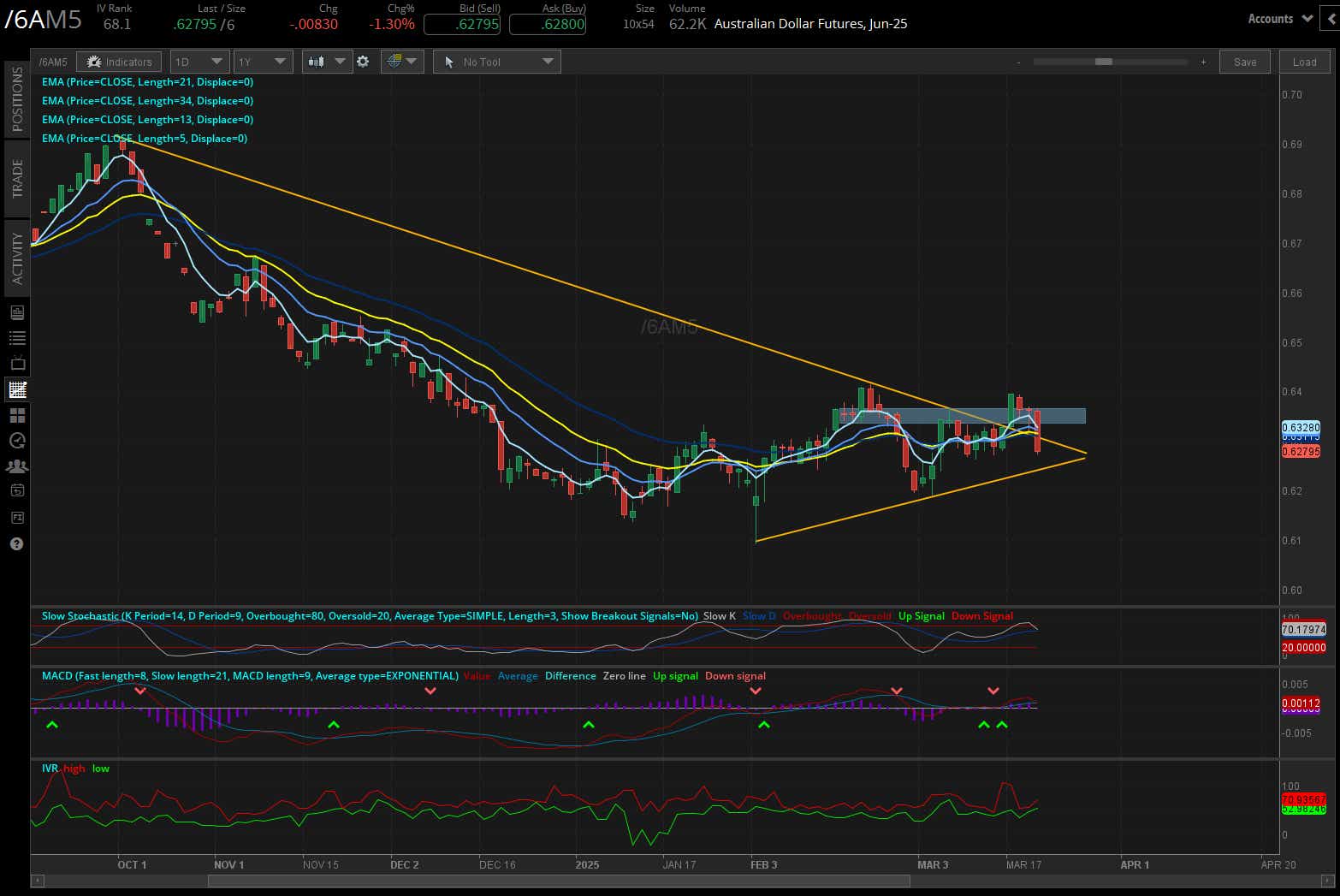
Task: Click the Indicators beaker button
Action: pyautogui.click(x=119, y=61)
